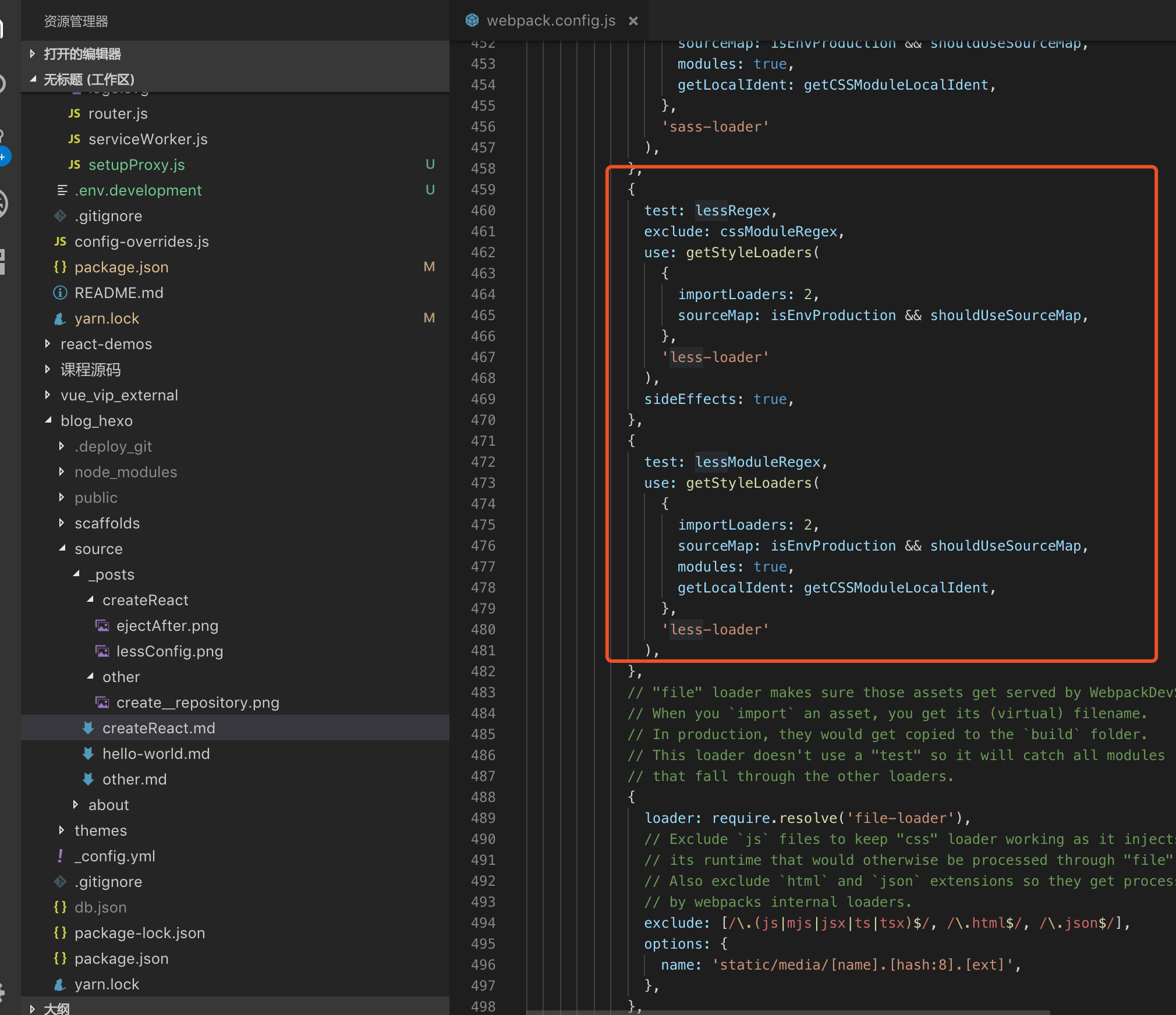
Task: Open the Debug view in activity bar
Action: [x=3, y=204]
